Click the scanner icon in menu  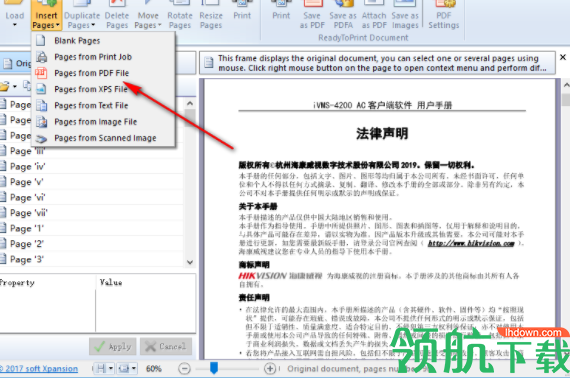point(41,139)
